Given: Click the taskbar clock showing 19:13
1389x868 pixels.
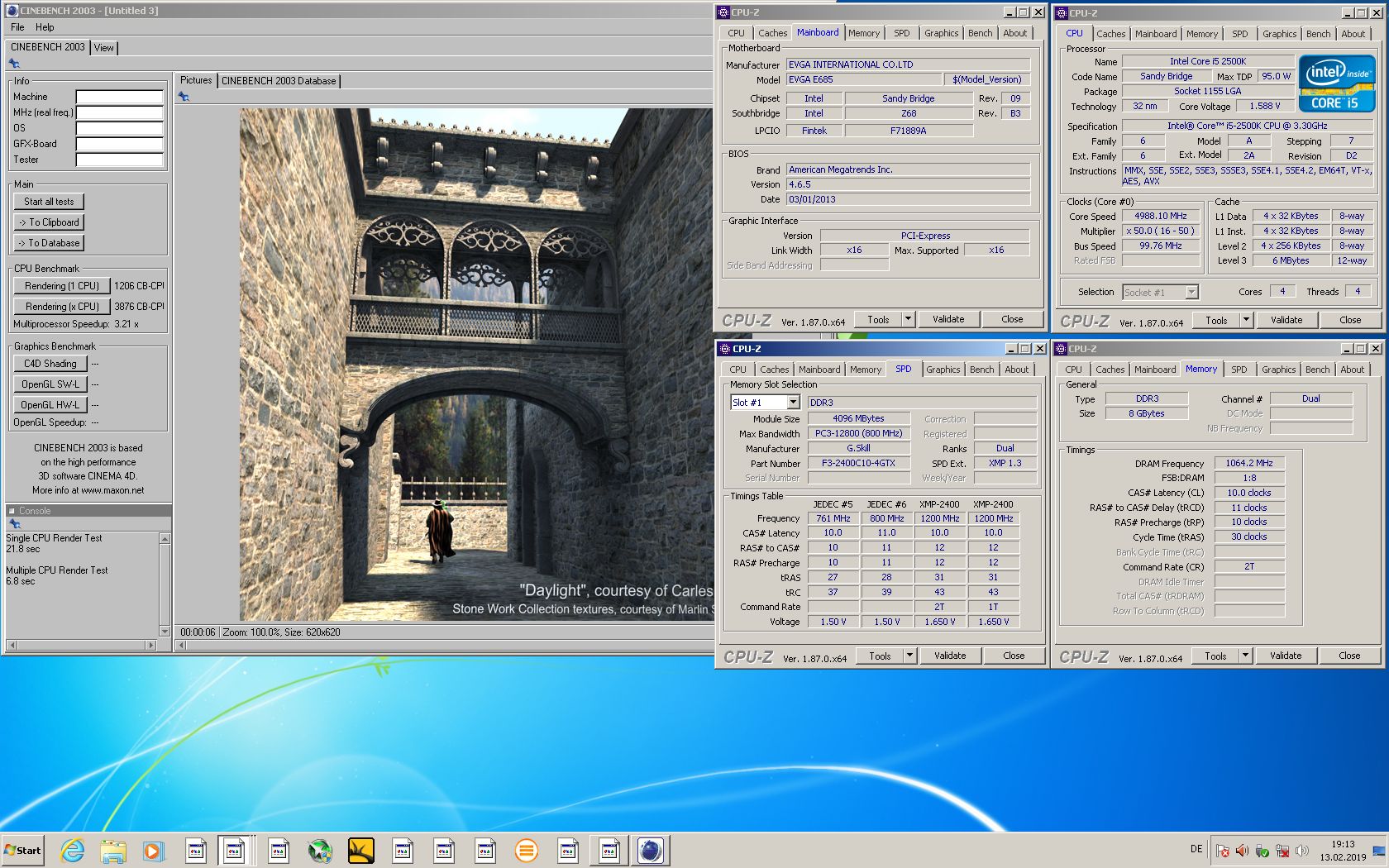Looking at the screenshot, I should [1343, 851].
